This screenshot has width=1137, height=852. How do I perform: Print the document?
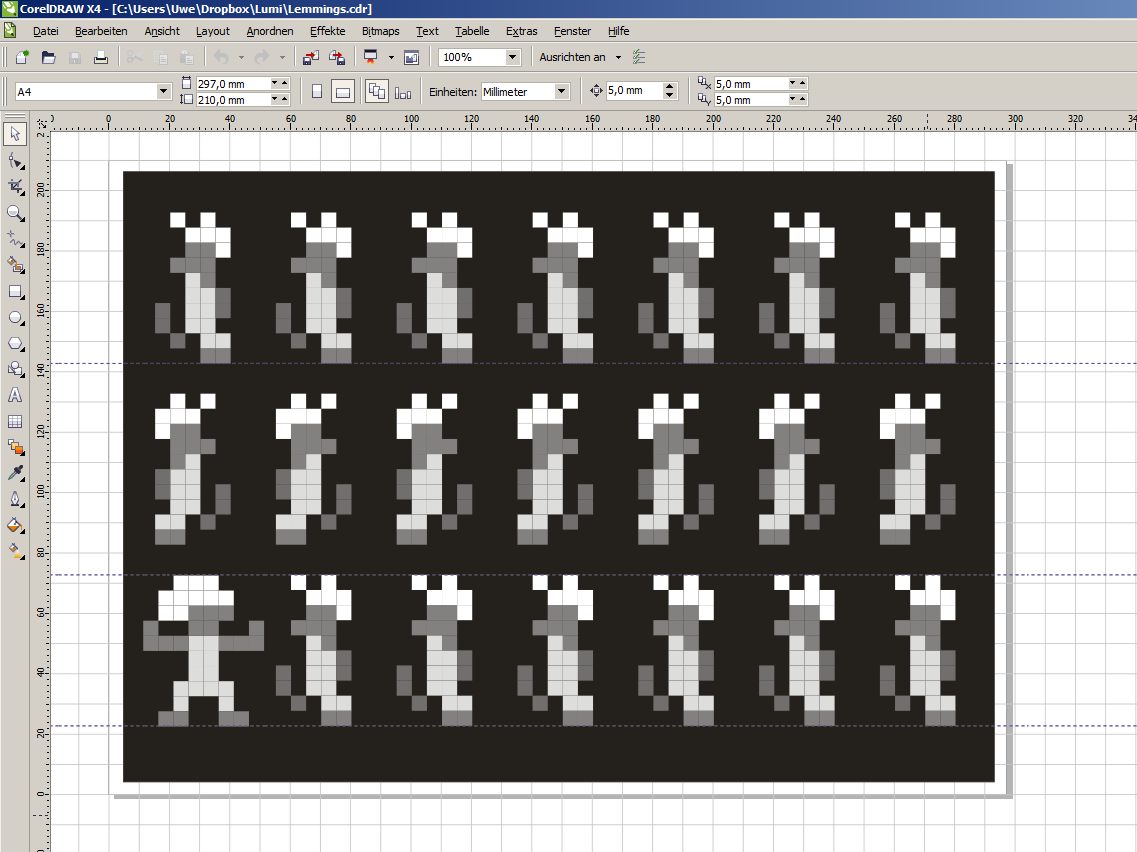tap(101, 57)
